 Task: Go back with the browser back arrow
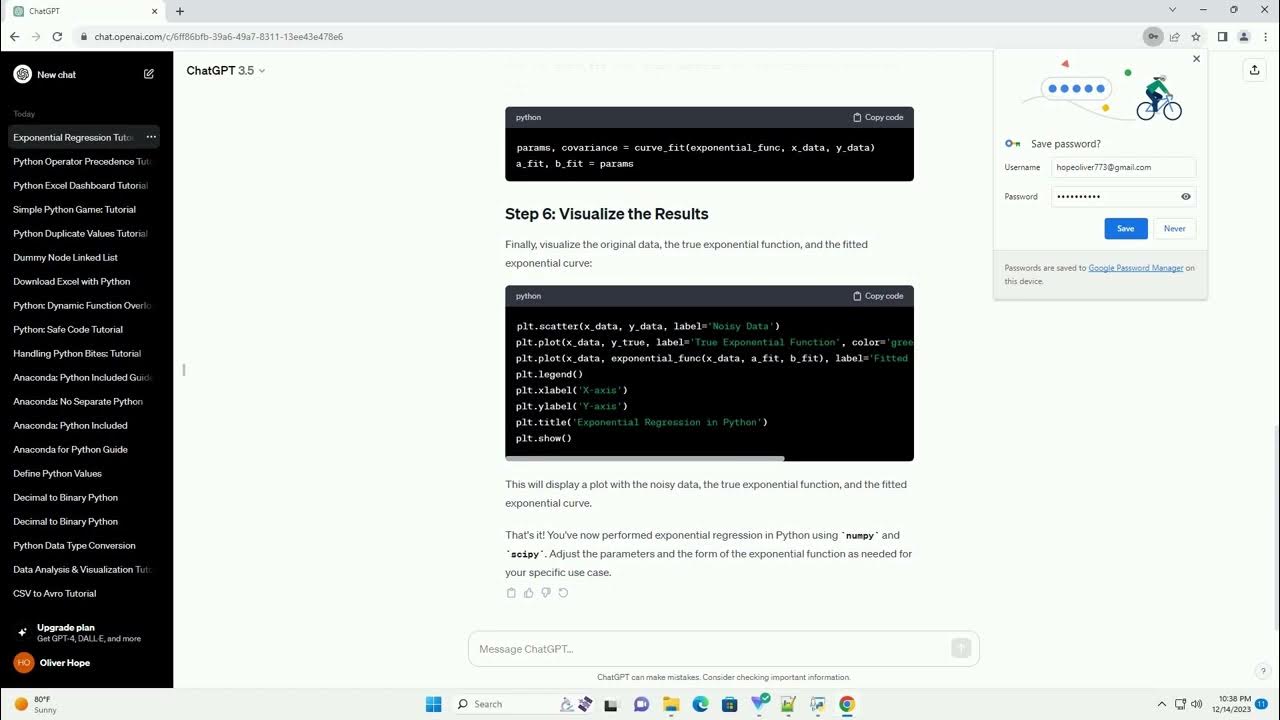(14, 37)
